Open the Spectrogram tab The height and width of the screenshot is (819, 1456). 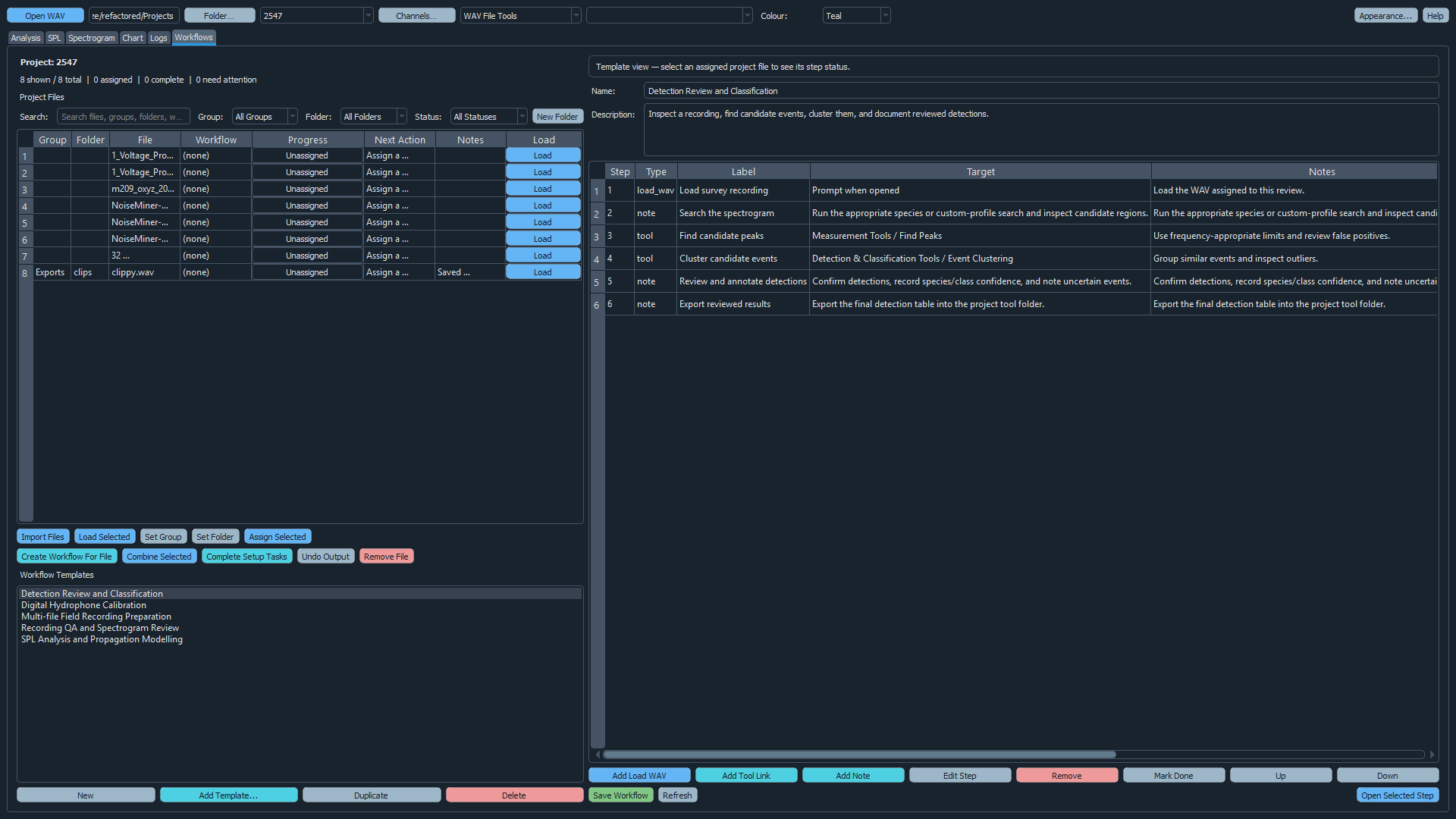[91, 38]
